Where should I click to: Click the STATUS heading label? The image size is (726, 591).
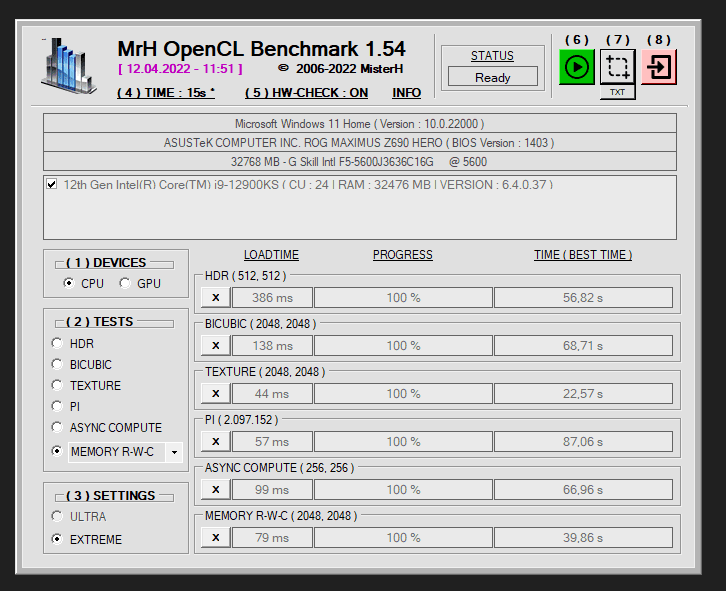(492, 56)
